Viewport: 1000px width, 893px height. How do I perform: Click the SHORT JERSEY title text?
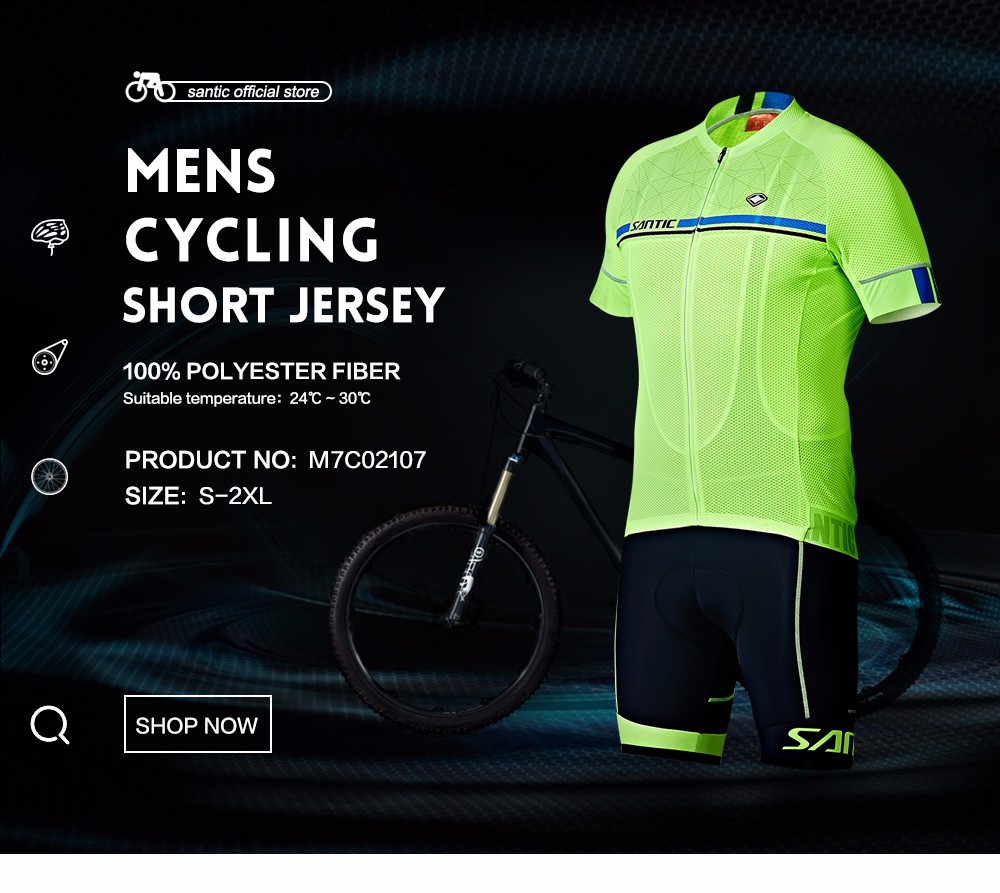(x=283, y=305)
